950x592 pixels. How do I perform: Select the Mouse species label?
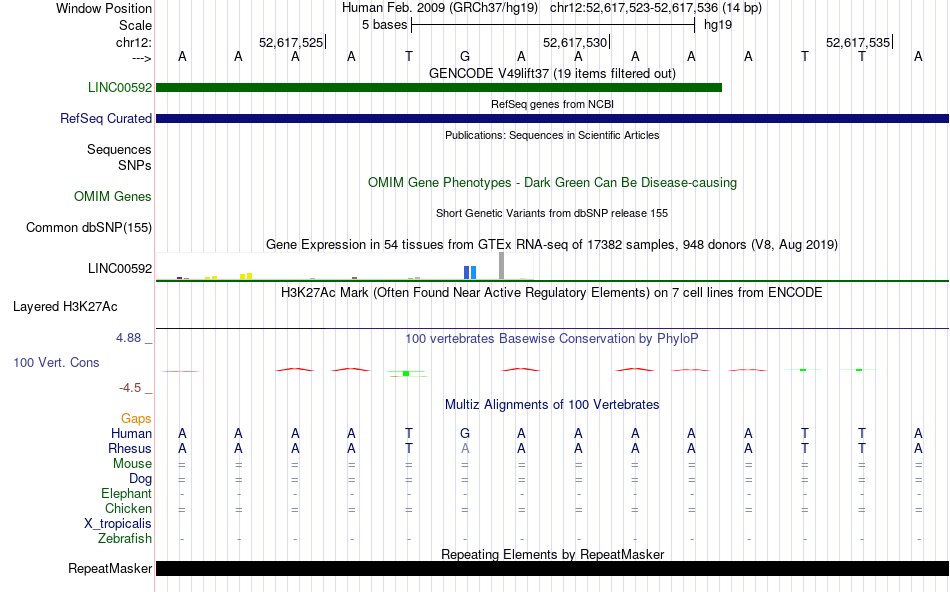tap(133, 464)
